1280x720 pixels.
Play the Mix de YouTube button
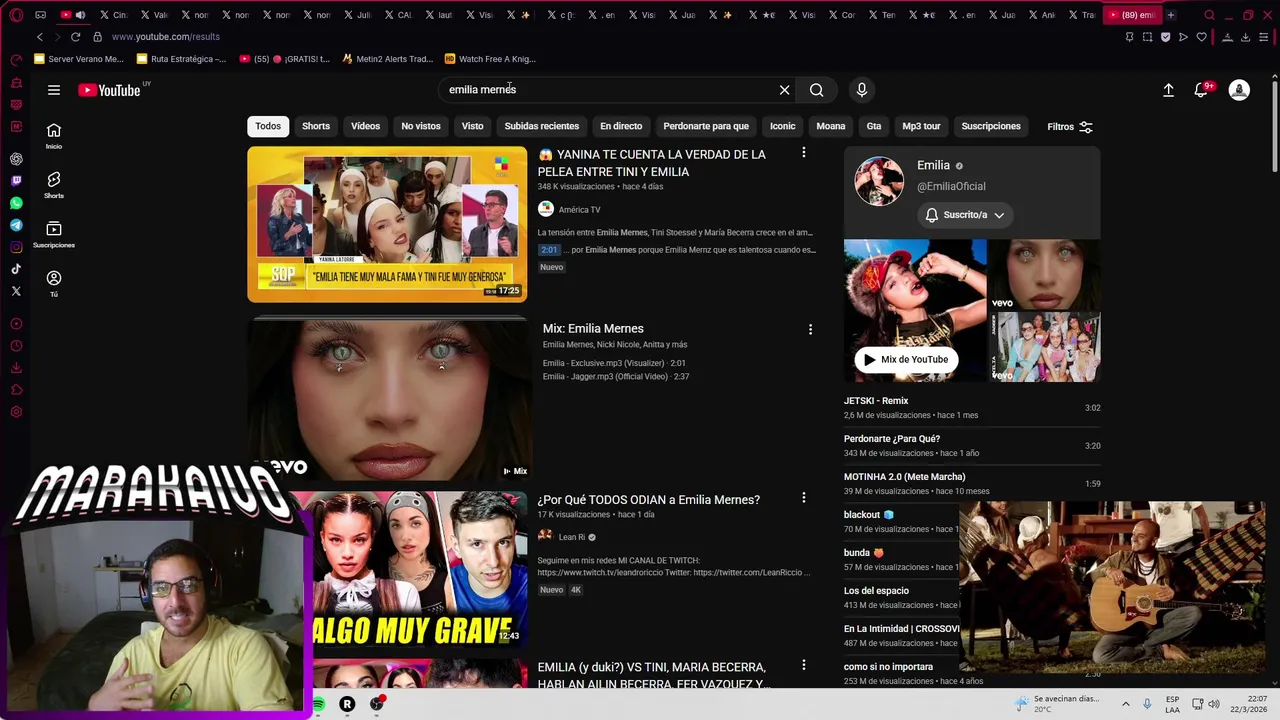[906, 360]
